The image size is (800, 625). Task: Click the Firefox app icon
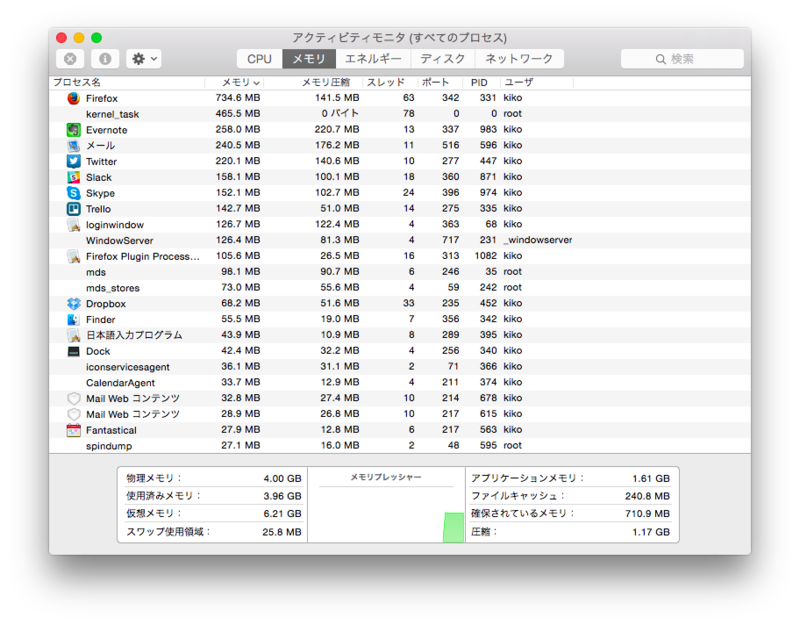click(73, 98)
